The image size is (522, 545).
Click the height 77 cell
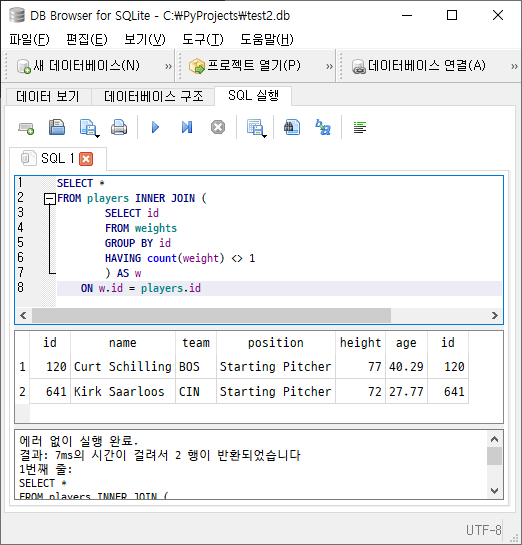click(x=360, y=367)
